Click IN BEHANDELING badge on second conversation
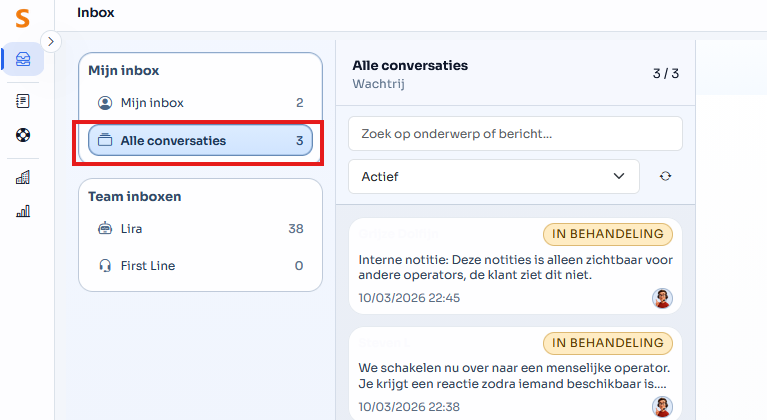767x420 pixels. 608,343
